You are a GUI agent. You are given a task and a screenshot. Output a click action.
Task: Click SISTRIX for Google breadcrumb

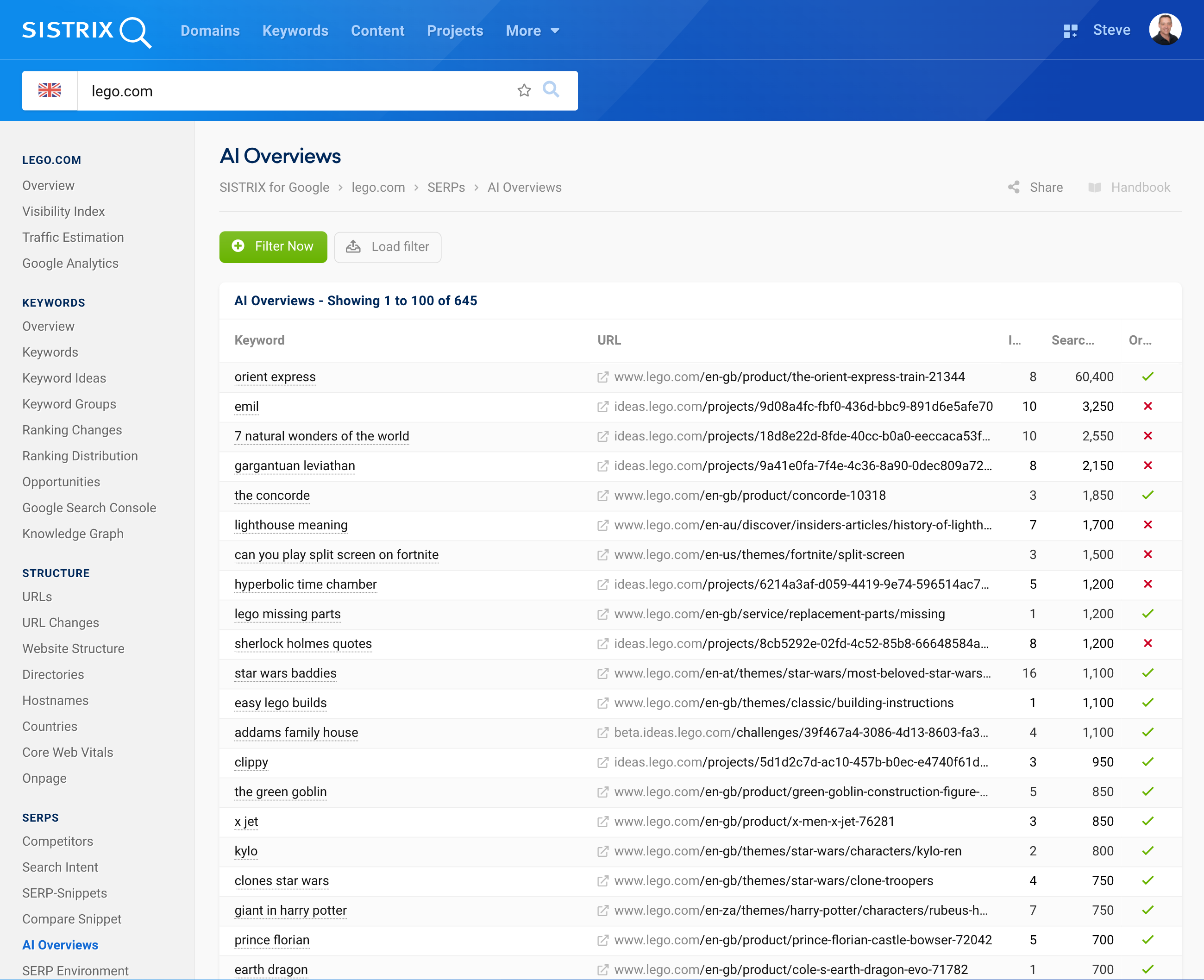tap(274, 188)
